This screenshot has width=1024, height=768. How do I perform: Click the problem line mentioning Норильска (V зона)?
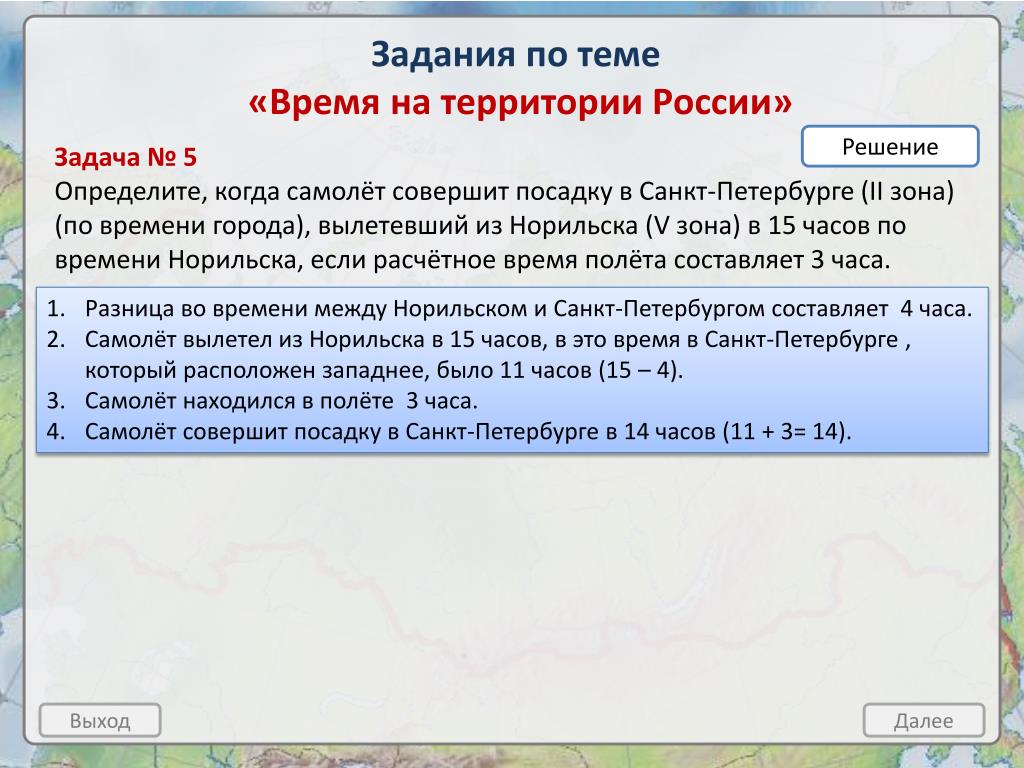click(480, 226)
